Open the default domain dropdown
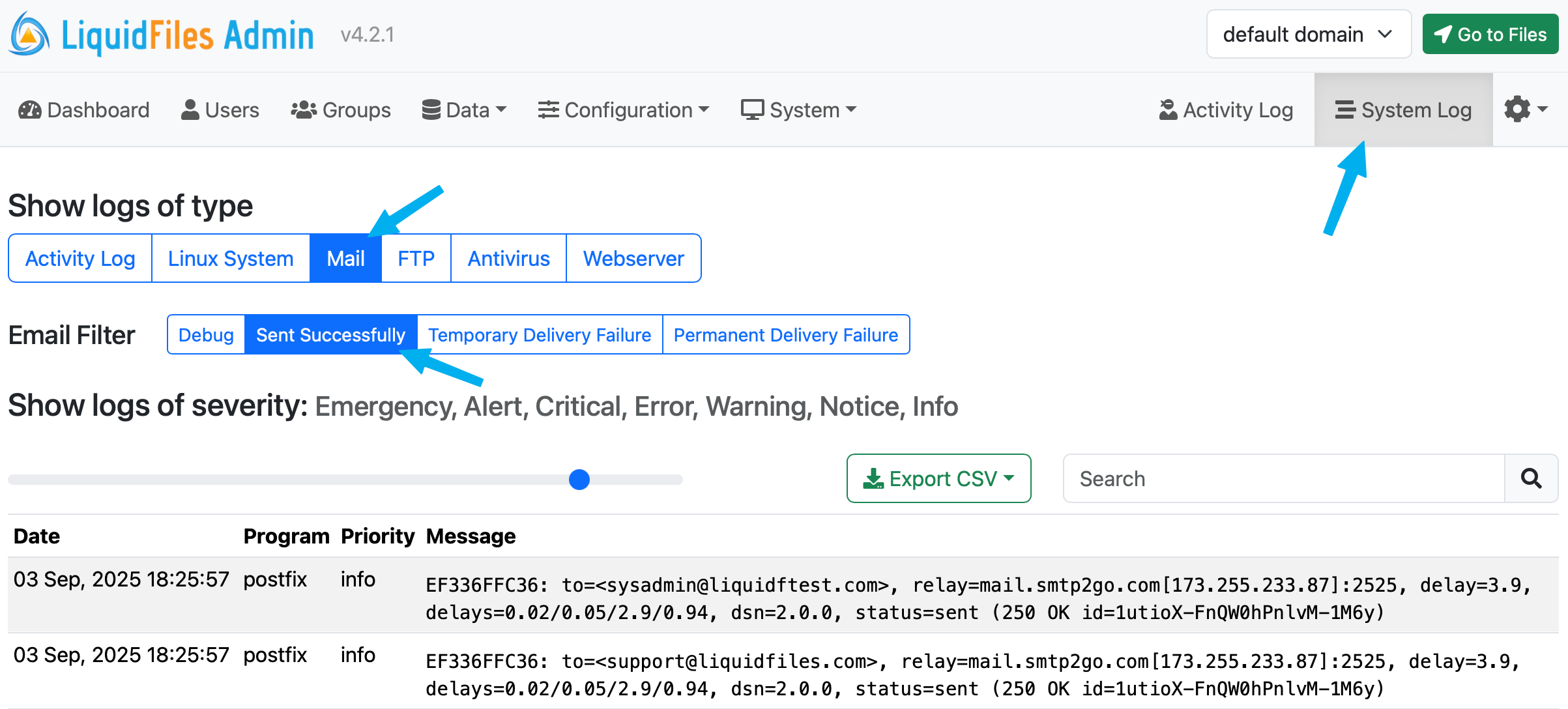Viewport: 1568px width, 709px height. tap(1308, 34)
